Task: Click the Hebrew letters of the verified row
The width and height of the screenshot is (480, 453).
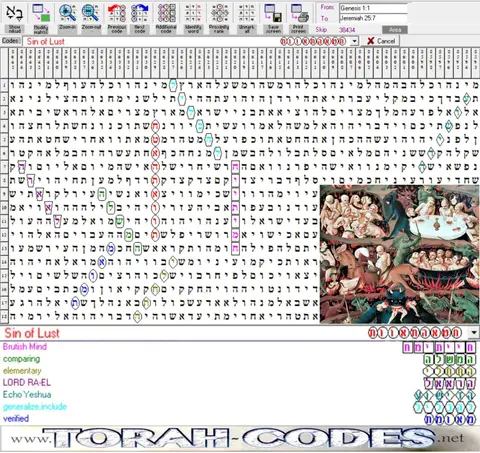Action: [x=449, y=419]
